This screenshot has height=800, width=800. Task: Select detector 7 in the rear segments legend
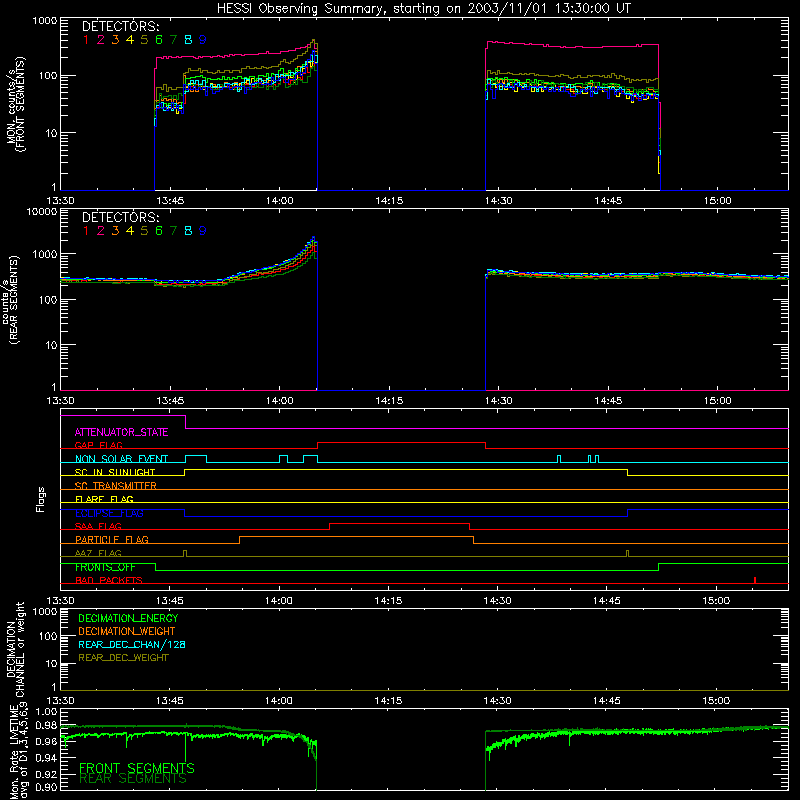click(x=173, y=231)
